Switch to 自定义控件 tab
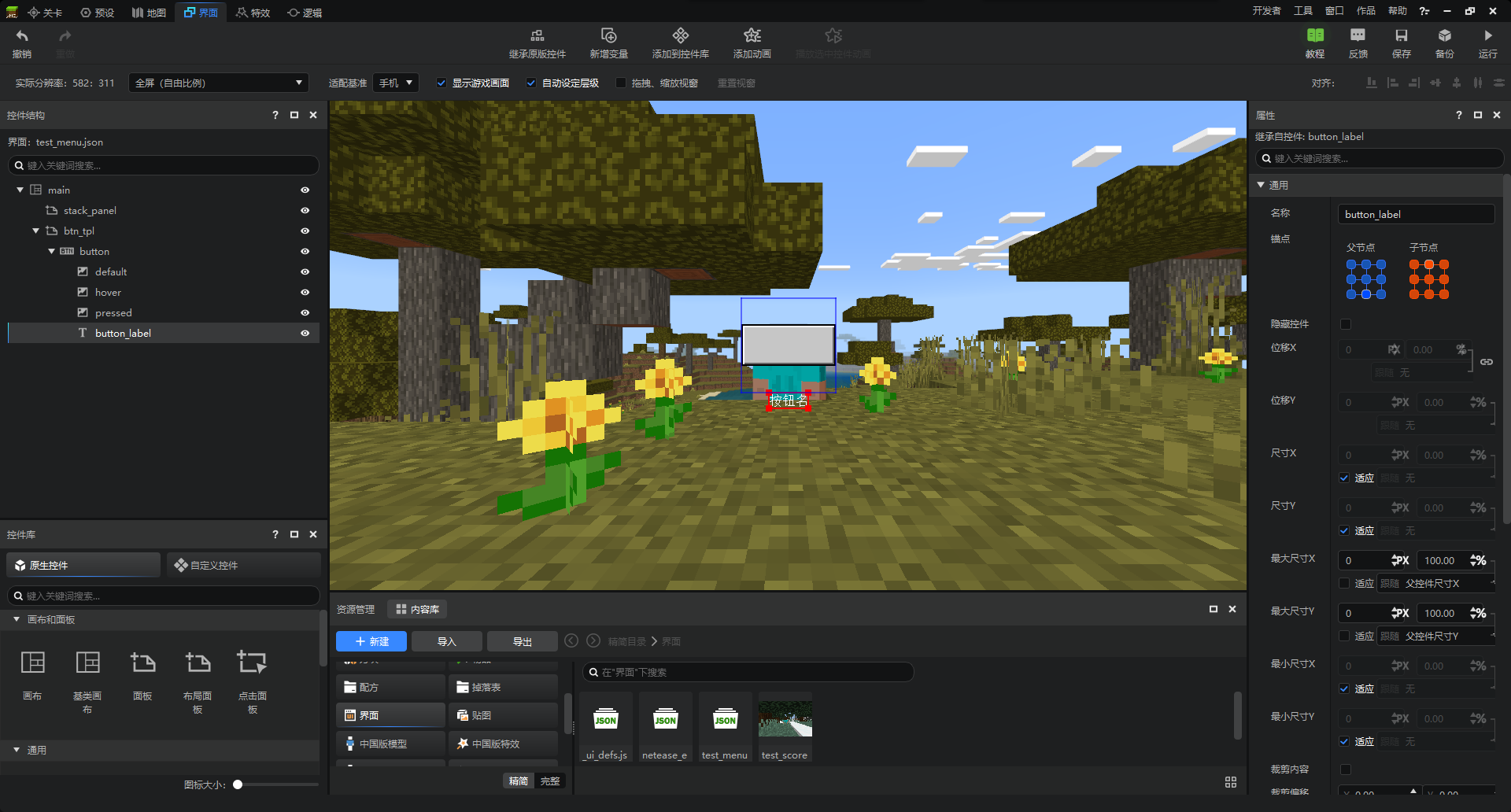Screen dimensions: 1511x812 [244, 565]
